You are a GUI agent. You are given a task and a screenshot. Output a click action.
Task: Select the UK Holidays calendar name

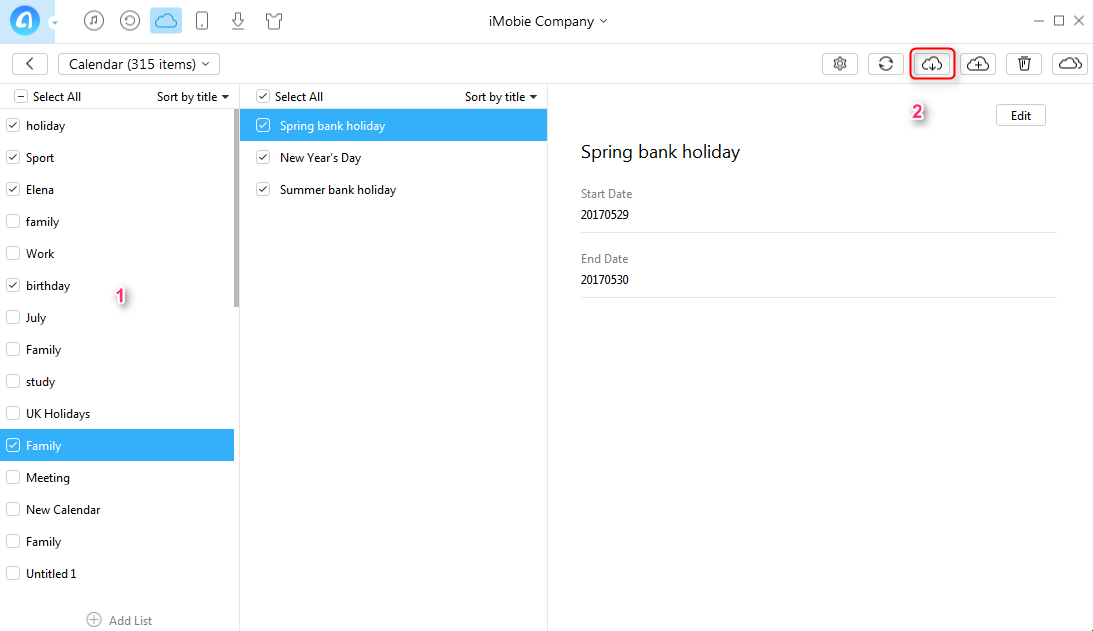coord(58,413)
